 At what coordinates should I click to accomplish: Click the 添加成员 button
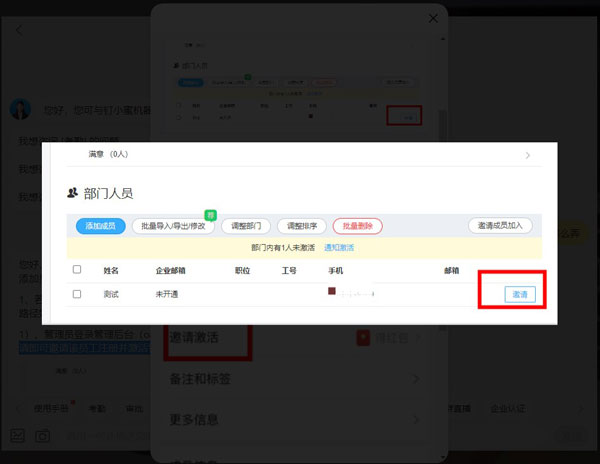[x=99, y=226]
